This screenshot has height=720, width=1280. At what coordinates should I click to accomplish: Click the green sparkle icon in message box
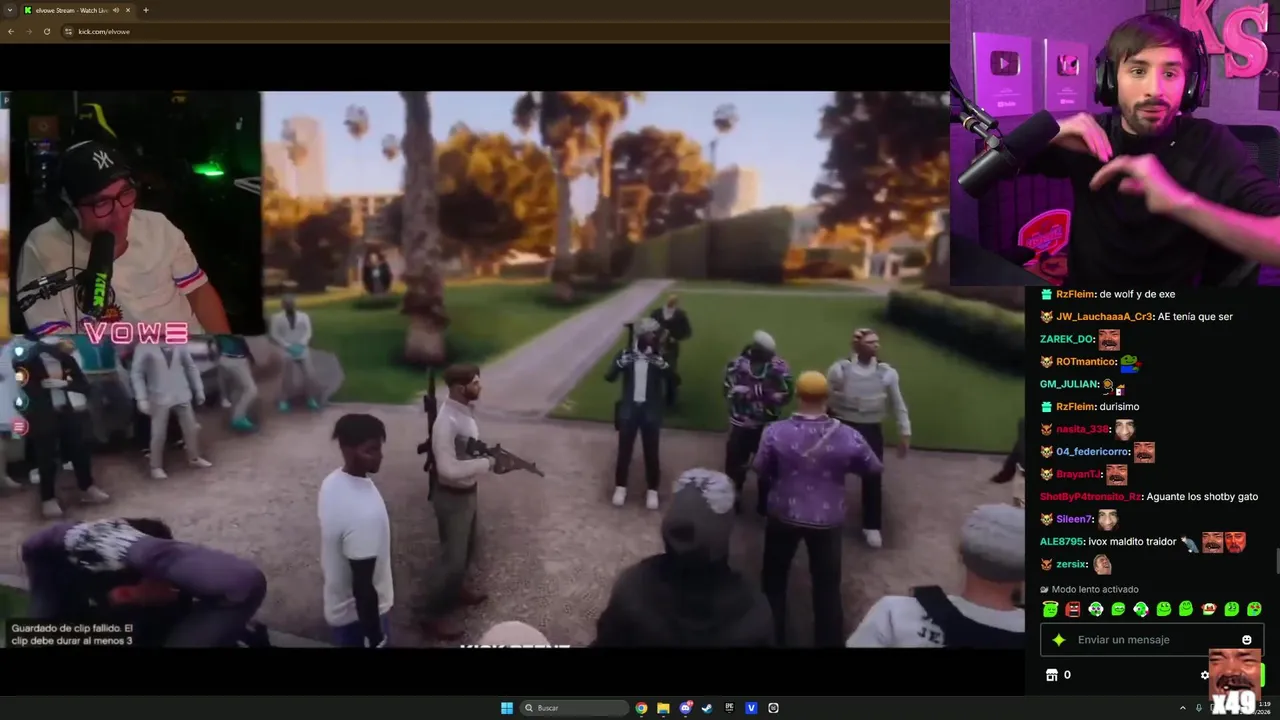[x=1059, y=640]
